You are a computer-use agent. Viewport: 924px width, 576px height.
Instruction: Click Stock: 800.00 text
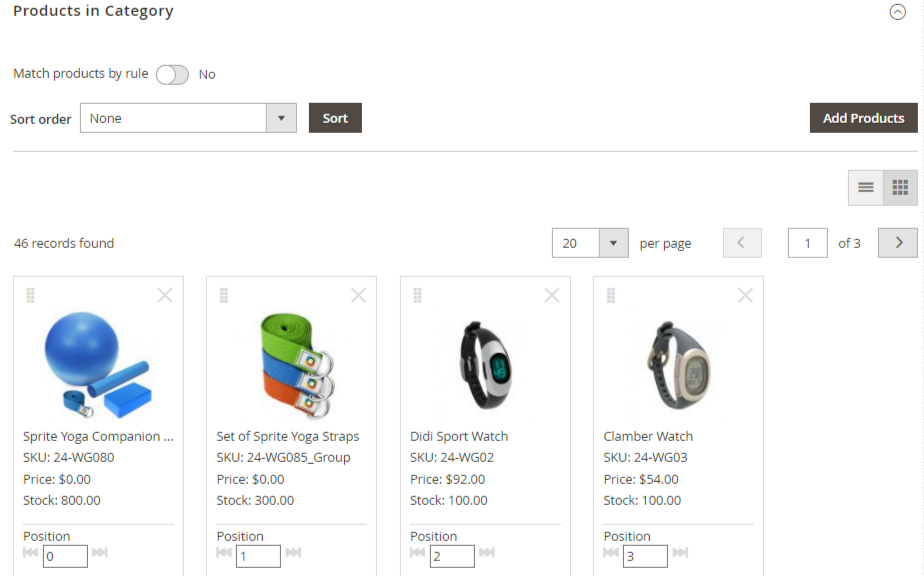(62, 501)
